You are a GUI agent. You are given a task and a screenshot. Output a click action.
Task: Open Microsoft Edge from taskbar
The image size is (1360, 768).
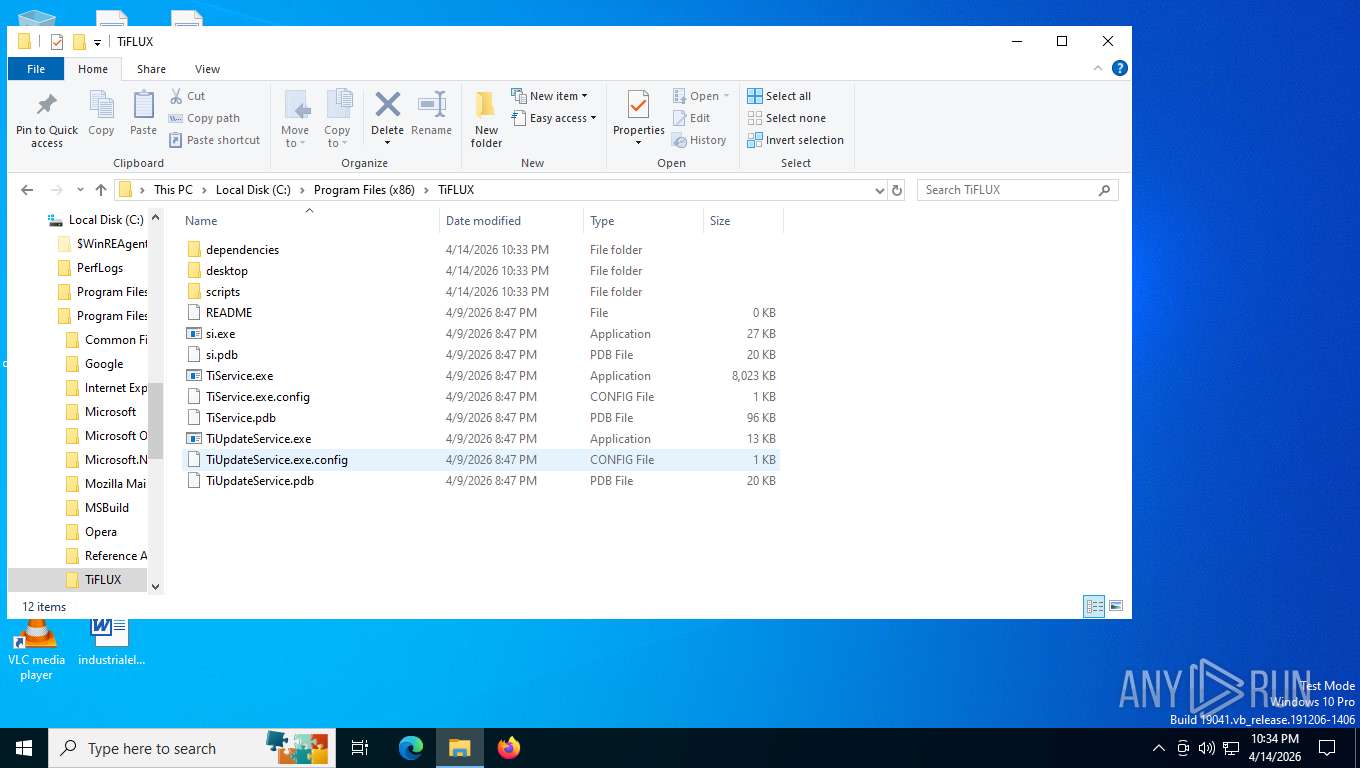pos(411,748)
